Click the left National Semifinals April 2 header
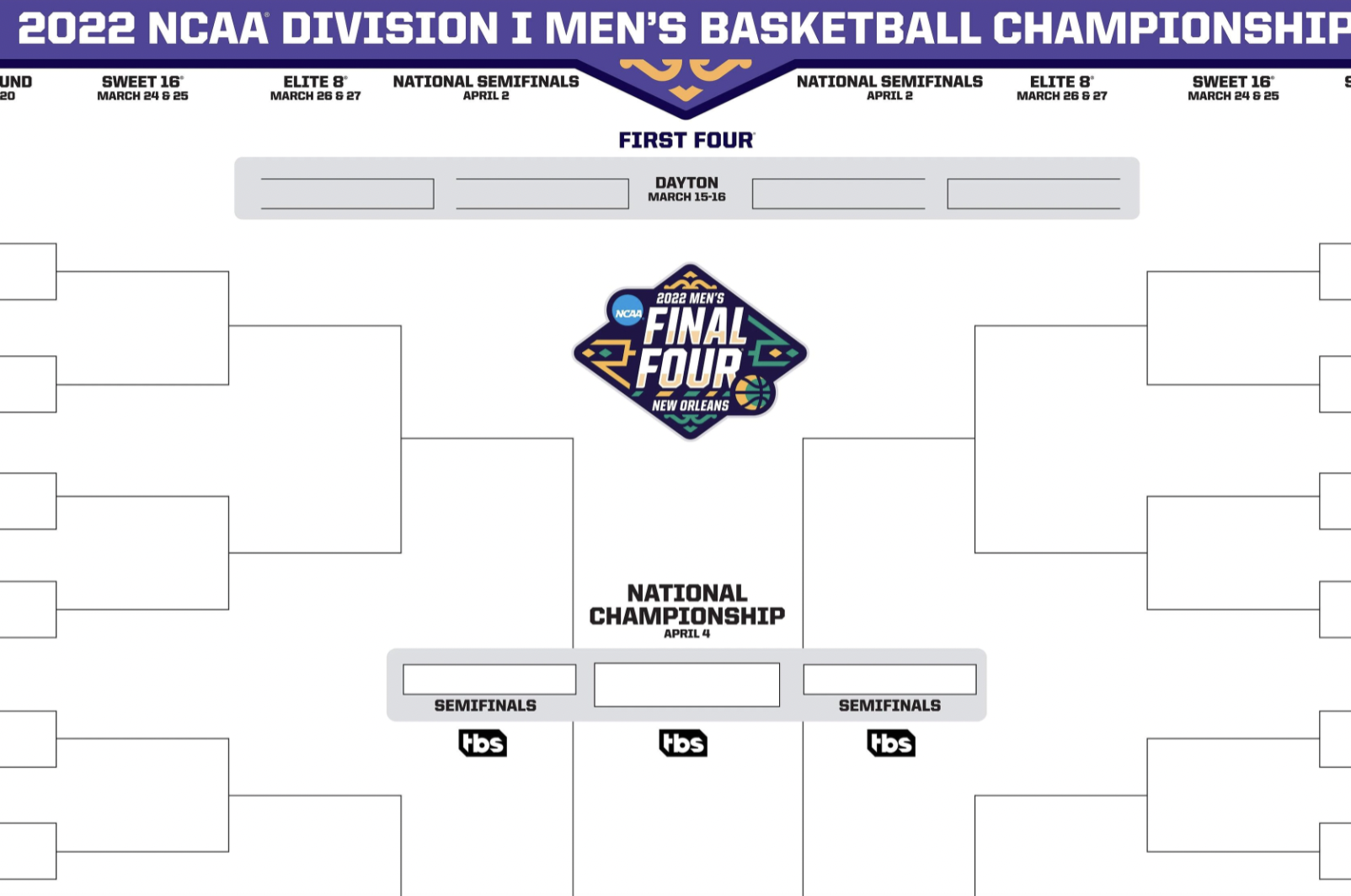The image size is (1351, 896). click(486, 88)
